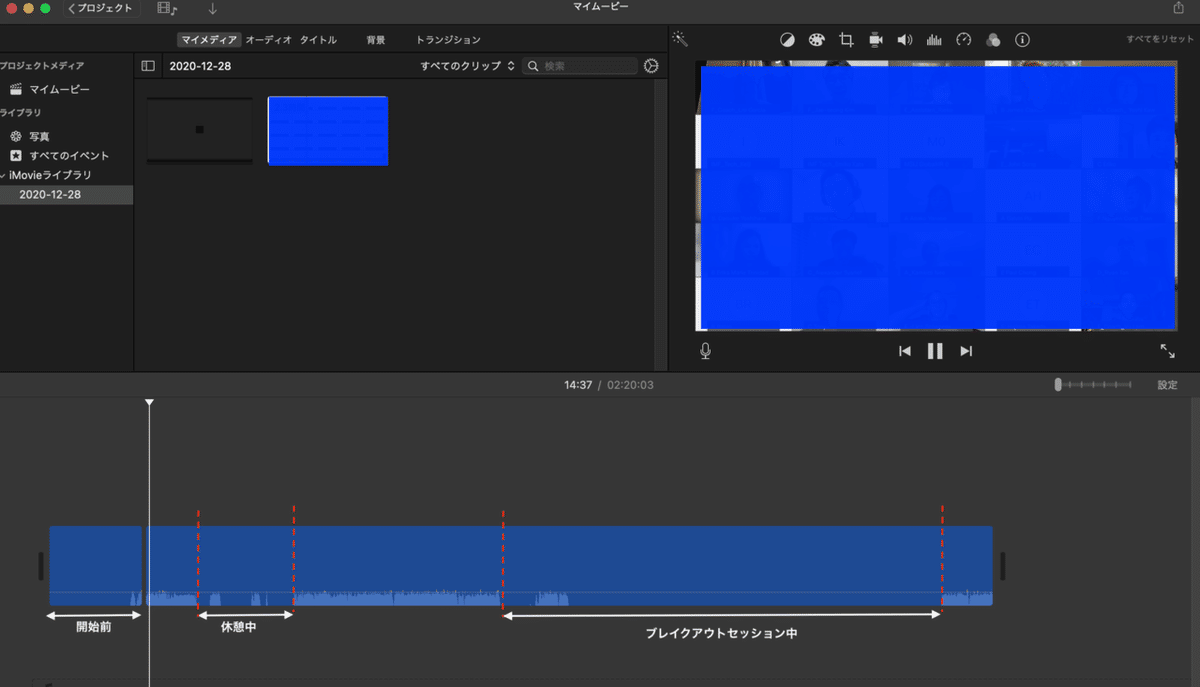This screenshot has width=1200, height=687.
Task: Pause playback in the viewer
Action: click(x=935, y=351)
